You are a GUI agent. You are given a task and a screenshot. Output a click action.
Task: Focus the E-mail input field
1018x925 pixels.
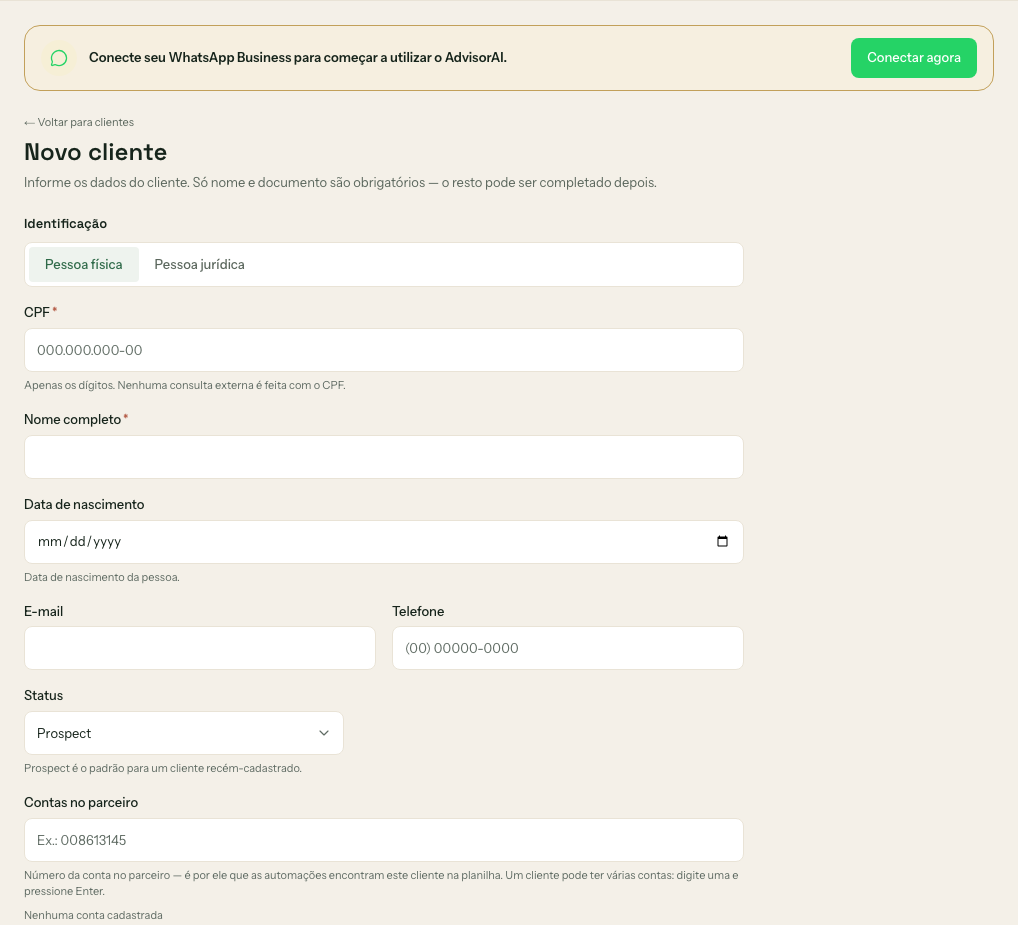tap(200, 648)
